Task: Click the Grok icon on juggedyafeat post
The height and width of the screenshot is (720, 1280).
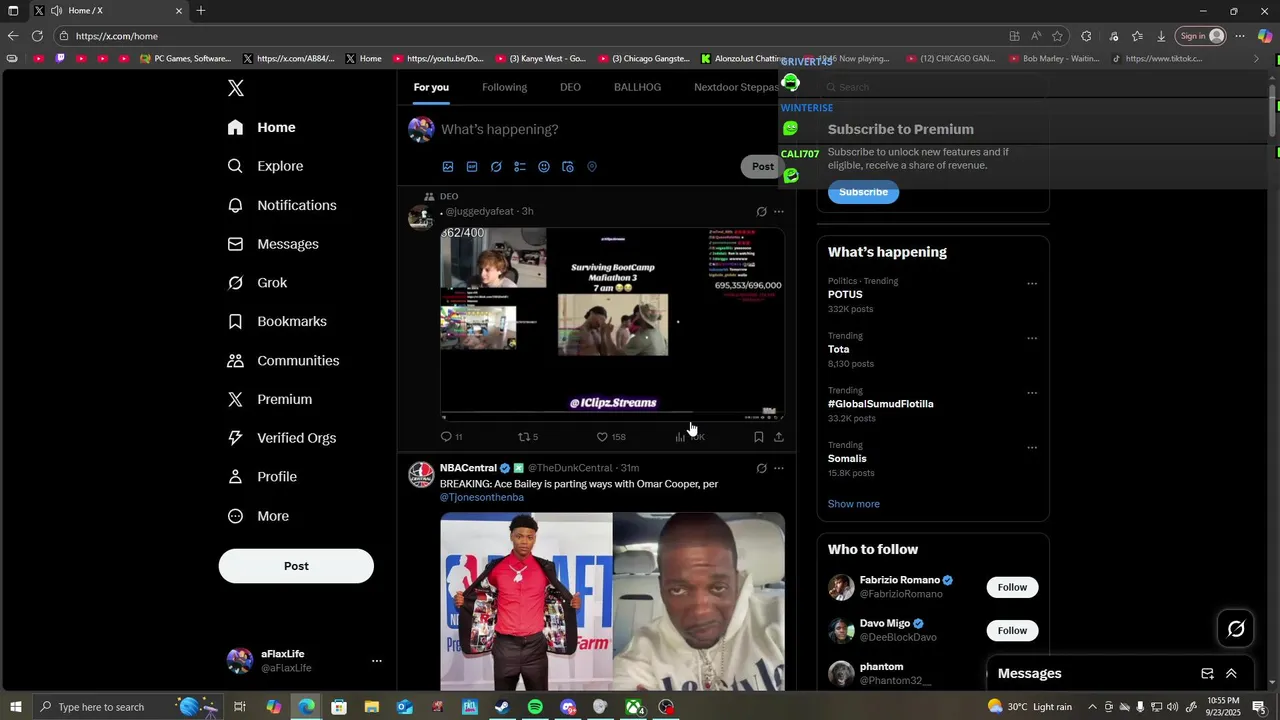Action: 761,212
